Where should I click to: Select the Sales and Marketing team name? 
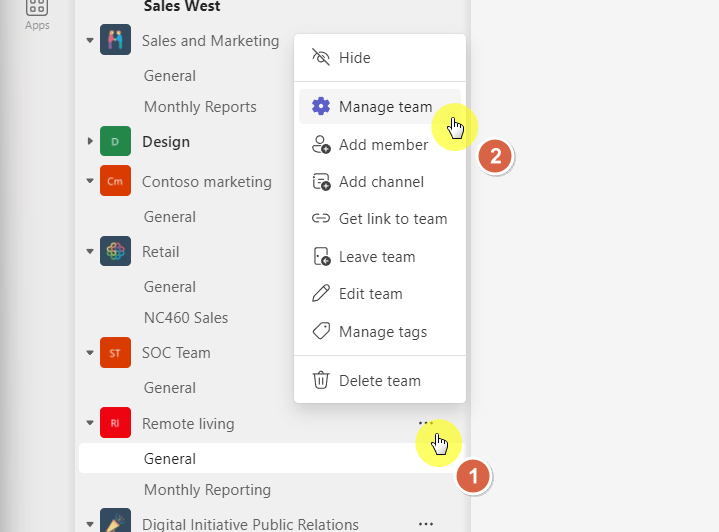coord(210,41)
